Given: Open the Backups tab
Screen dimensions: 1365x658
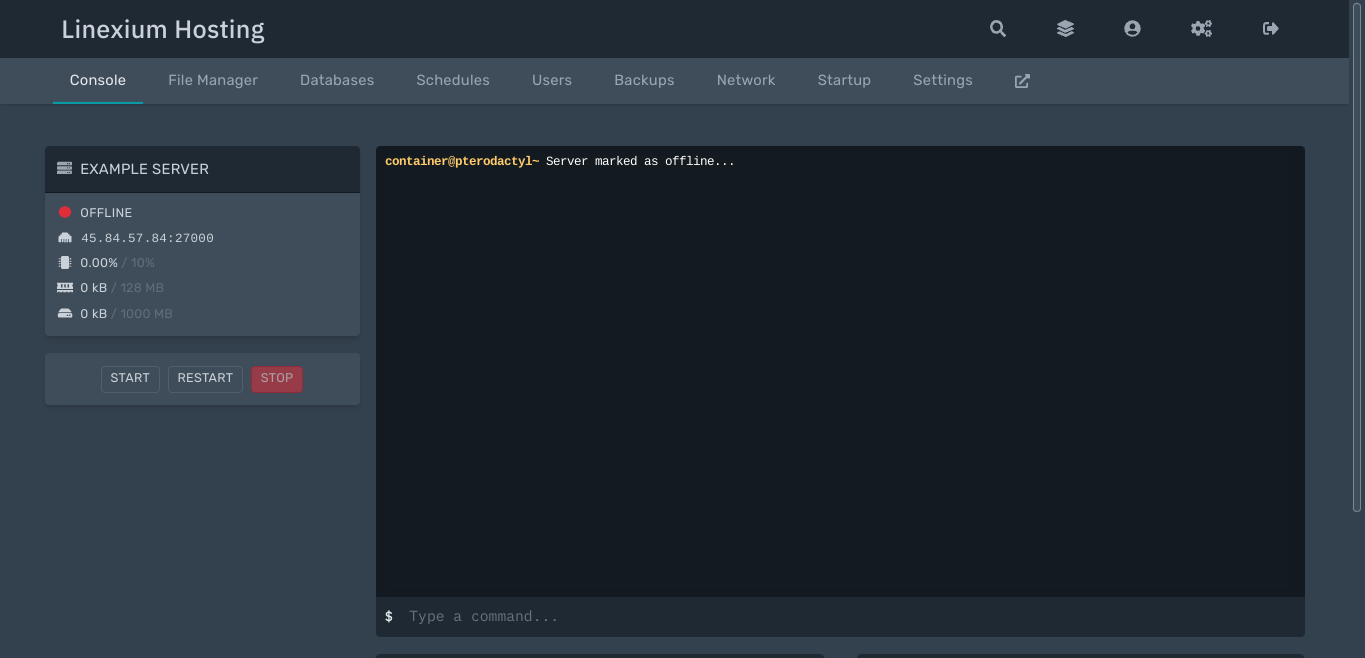Looking at the screenshot, I should tap(644, 80).
